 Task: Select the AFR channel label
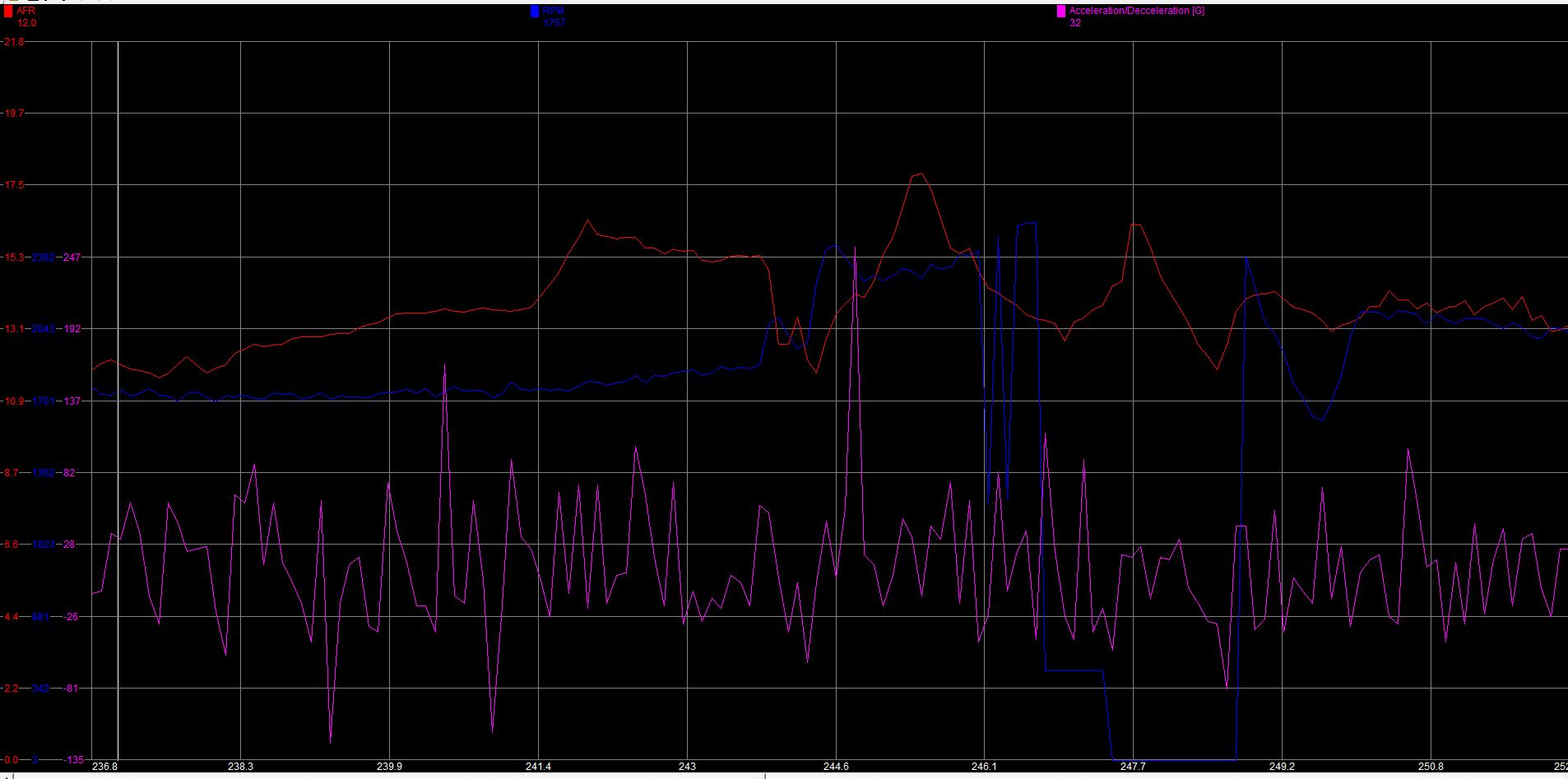tap(26, 11)
